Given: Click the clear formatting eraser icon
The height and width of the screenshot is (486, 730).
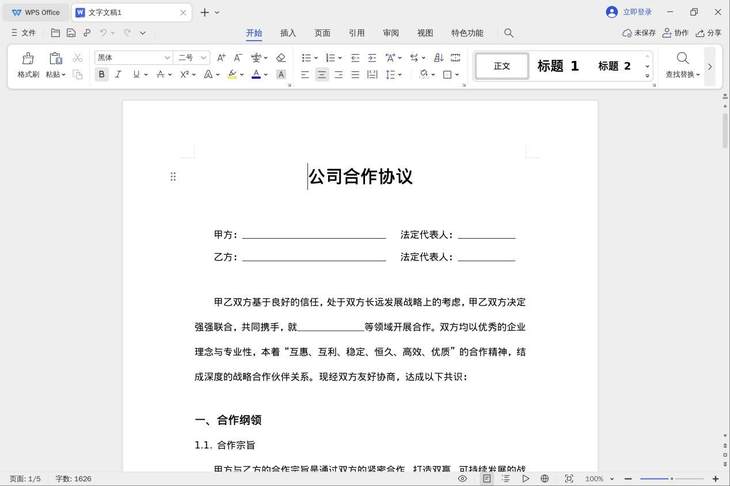Looking at the screenshot, I should tap(281, 58).
